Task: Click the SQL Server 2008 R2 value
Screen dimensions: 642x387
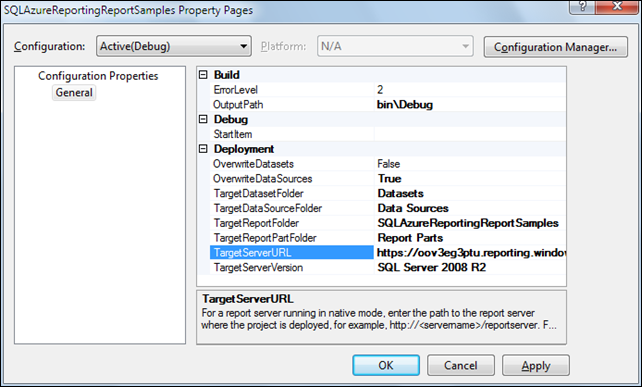Action: pos(470,267)
